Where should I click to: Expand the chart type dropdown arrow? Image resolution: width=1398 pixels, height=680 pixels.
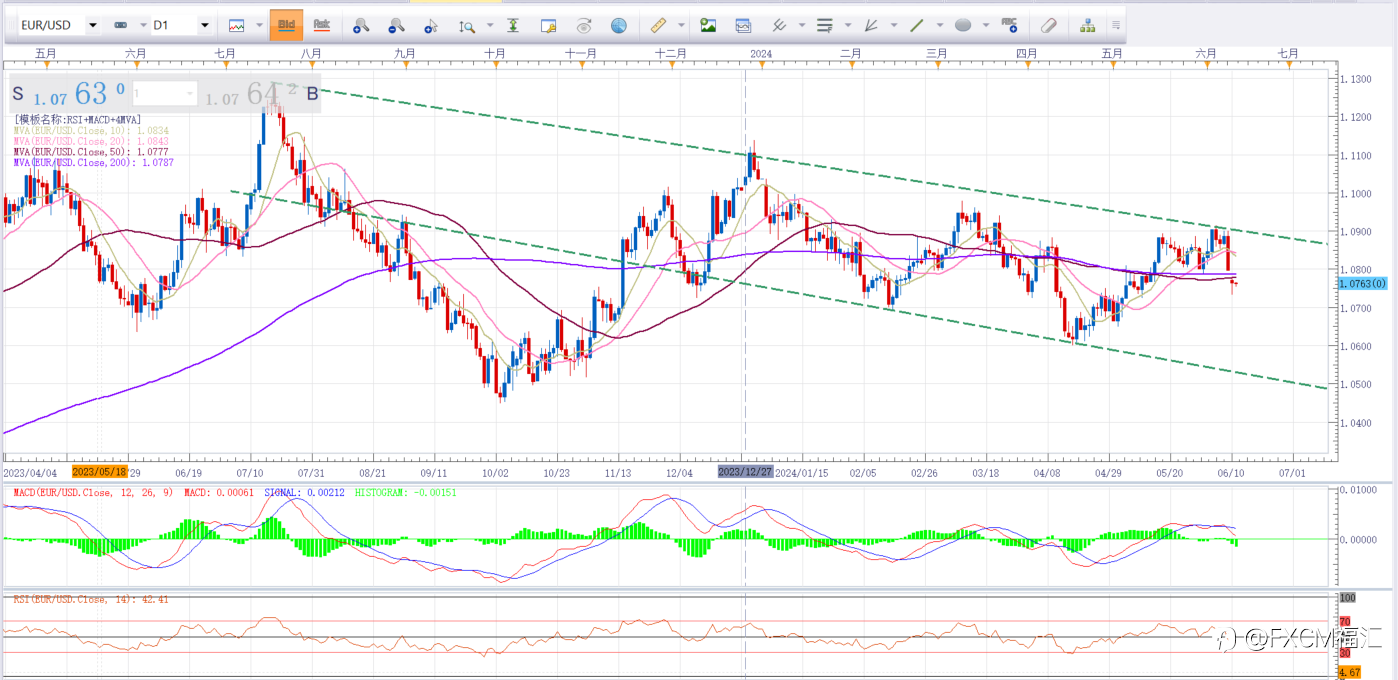click(x=260, y=25)
